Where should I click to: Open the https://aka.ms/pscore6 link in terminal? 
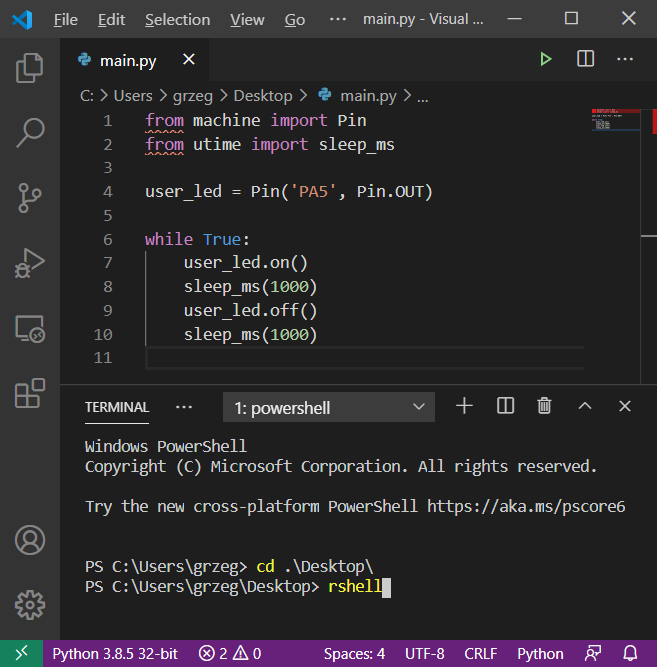pos(526,506)
